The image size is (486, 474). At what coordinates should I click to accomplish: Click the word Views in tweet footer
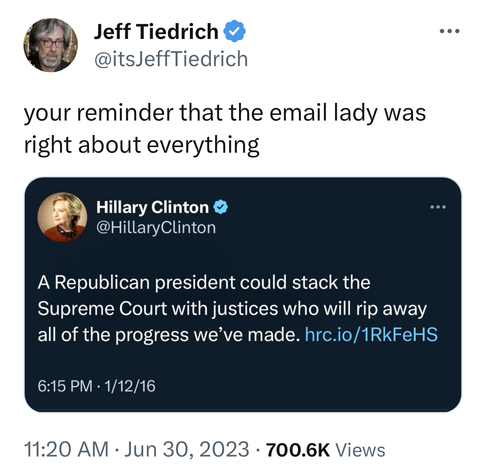click(x=360, y=450)
